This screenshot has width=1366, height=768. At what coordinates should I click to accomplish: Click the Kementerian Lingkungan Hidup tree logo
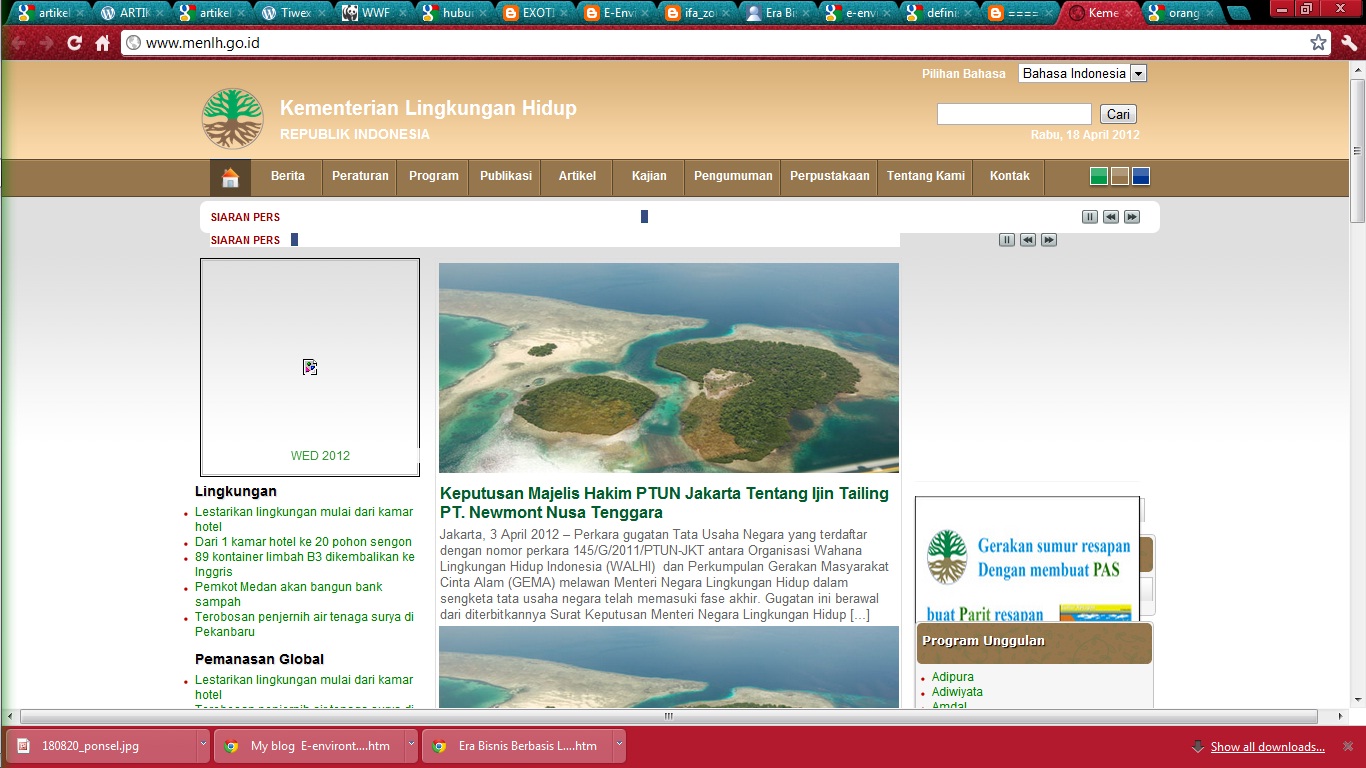pyautogui.click(x=232, y=118)
